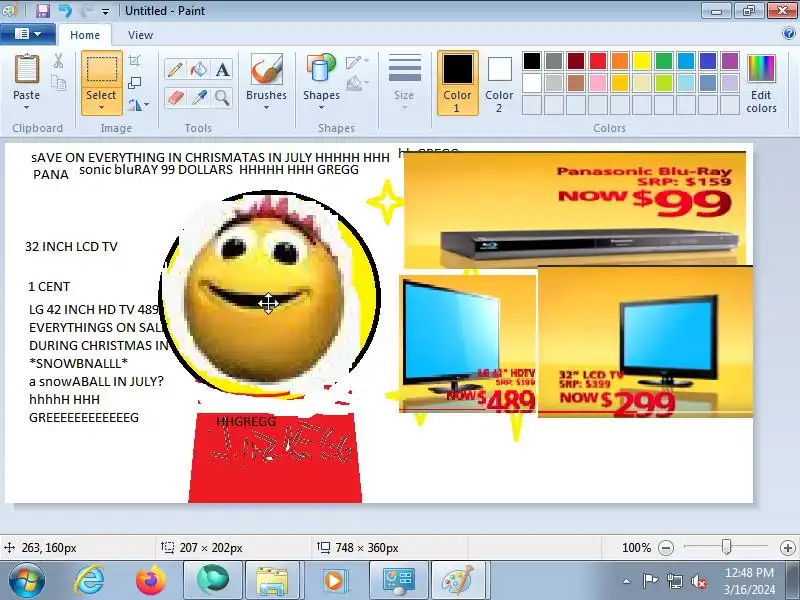Viewport: 800px width, 600px height.
Task: Pick the dark red color swatch
Action: (576, 61)
